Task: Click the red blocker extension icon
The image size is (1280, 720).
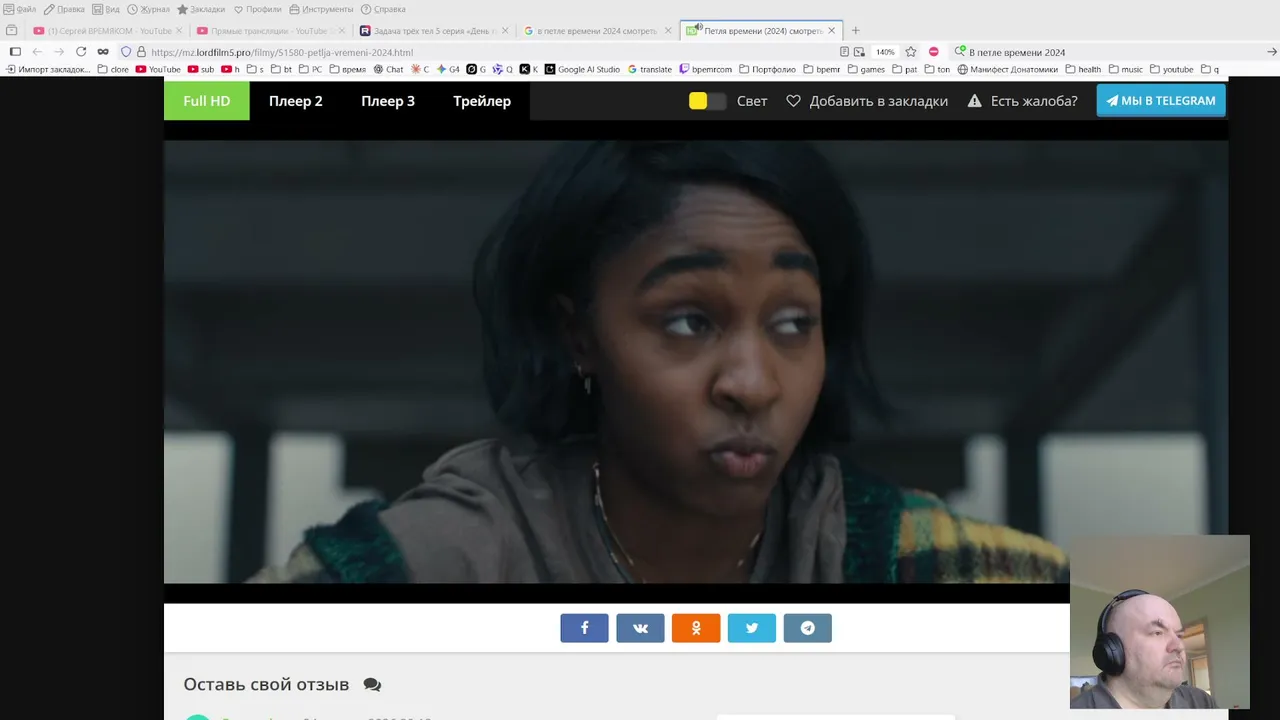Action: [934, 52]
